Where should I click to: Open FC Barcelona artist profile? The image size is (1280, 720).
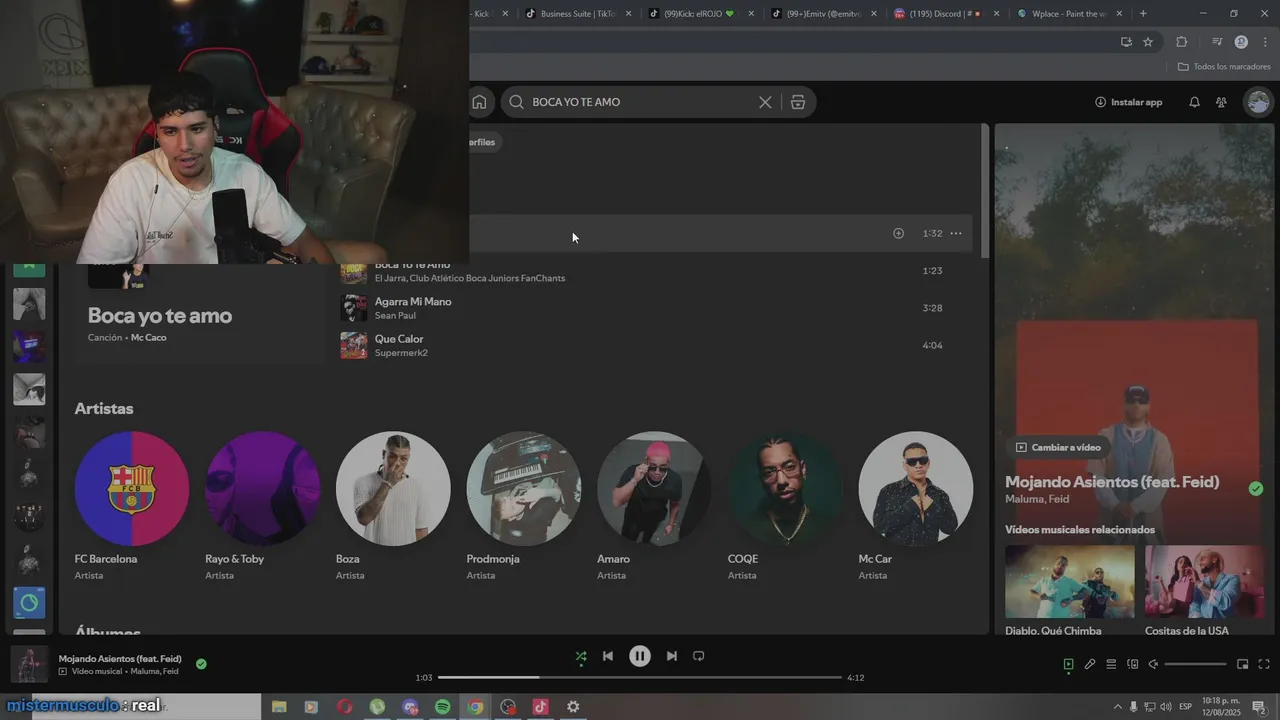point(132,489)
